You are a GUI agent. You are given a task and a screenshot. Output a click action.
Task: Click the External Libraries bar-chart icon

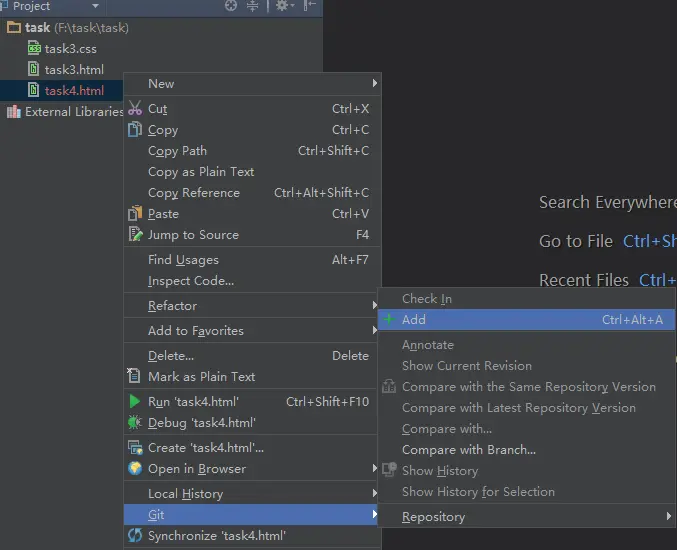14,112
